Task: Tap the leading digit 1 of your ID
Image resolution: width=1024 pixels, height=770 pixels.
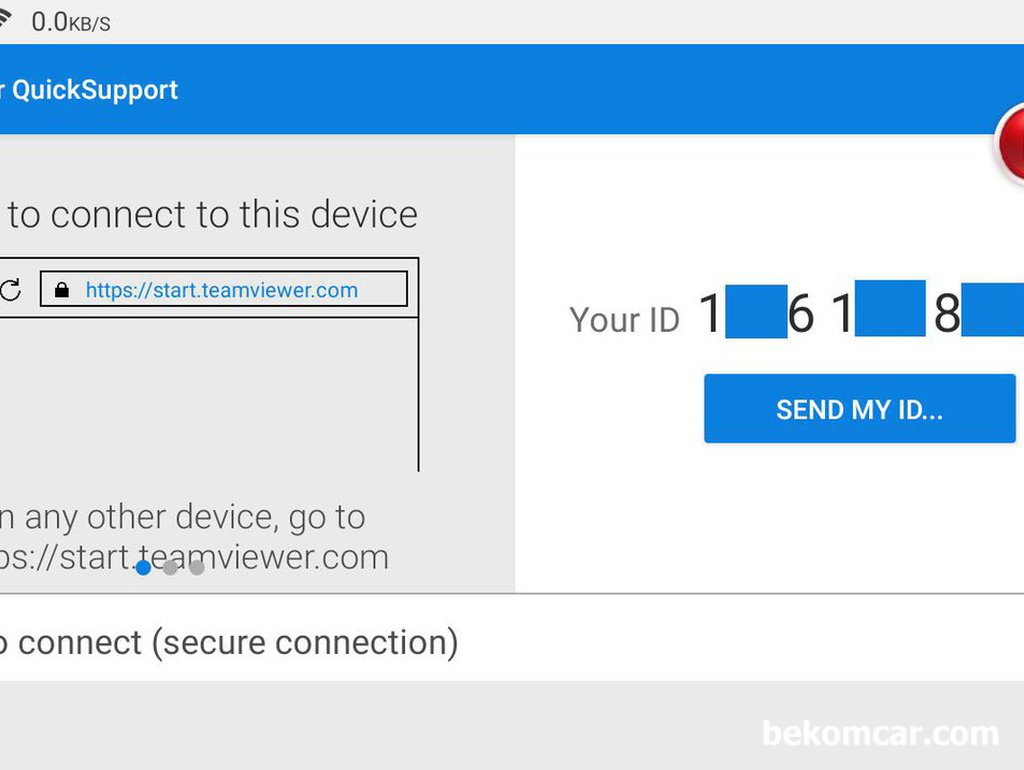Action: (710, 313)
